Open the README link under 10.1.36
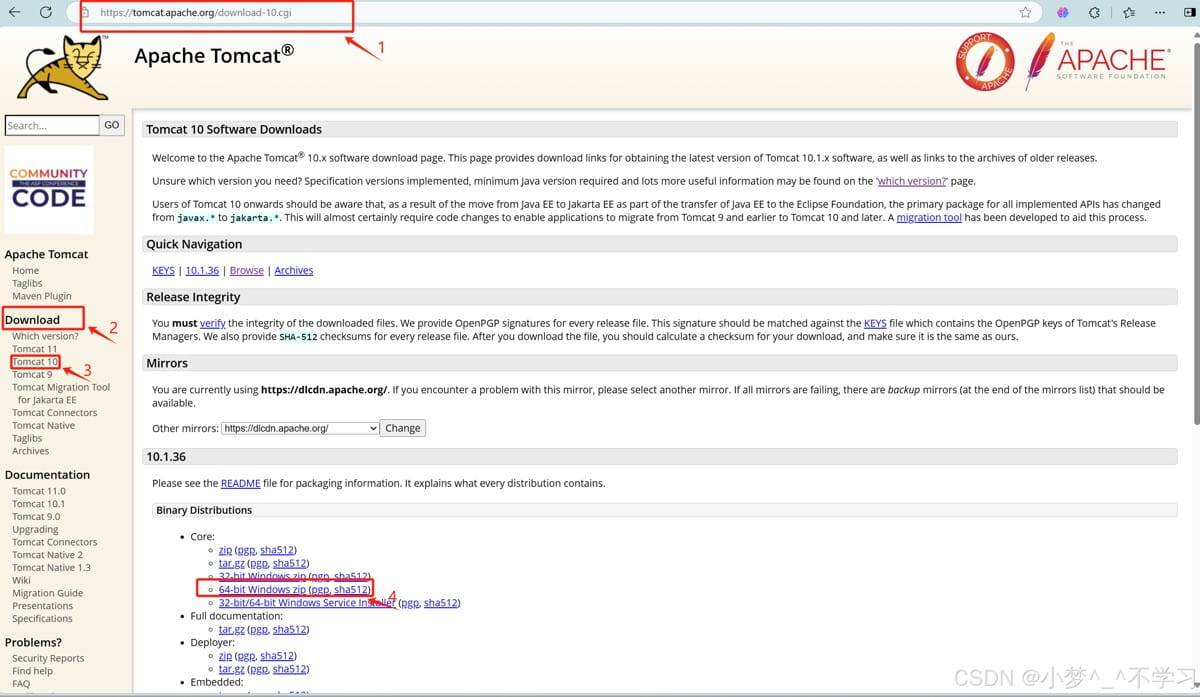The width and height of the screenshot is (1200, 697). click(x=241, y=483)
